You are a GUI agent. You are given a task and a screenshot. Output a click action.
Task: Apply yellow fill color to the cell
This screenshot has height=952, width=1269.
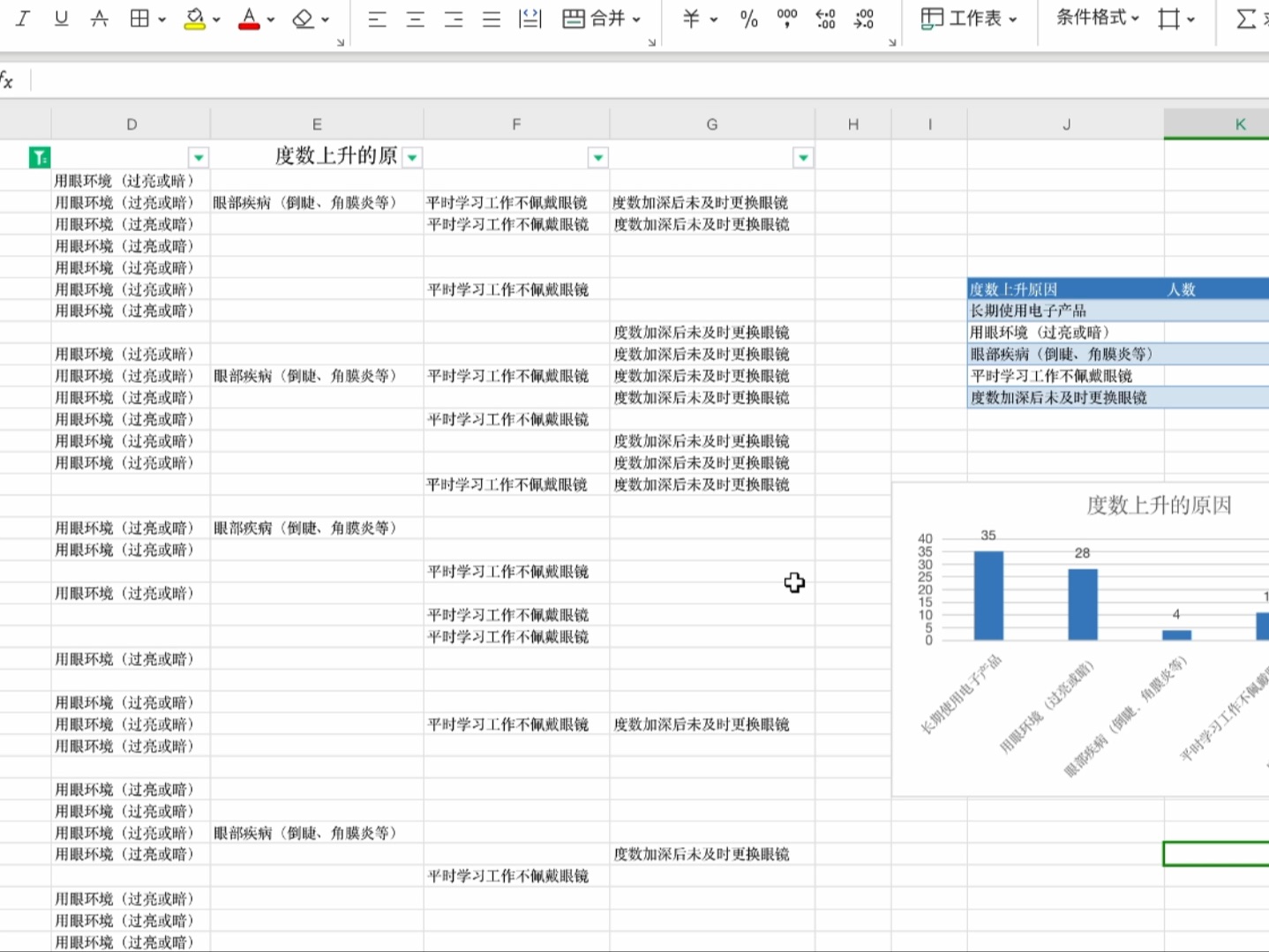(193, 18)
